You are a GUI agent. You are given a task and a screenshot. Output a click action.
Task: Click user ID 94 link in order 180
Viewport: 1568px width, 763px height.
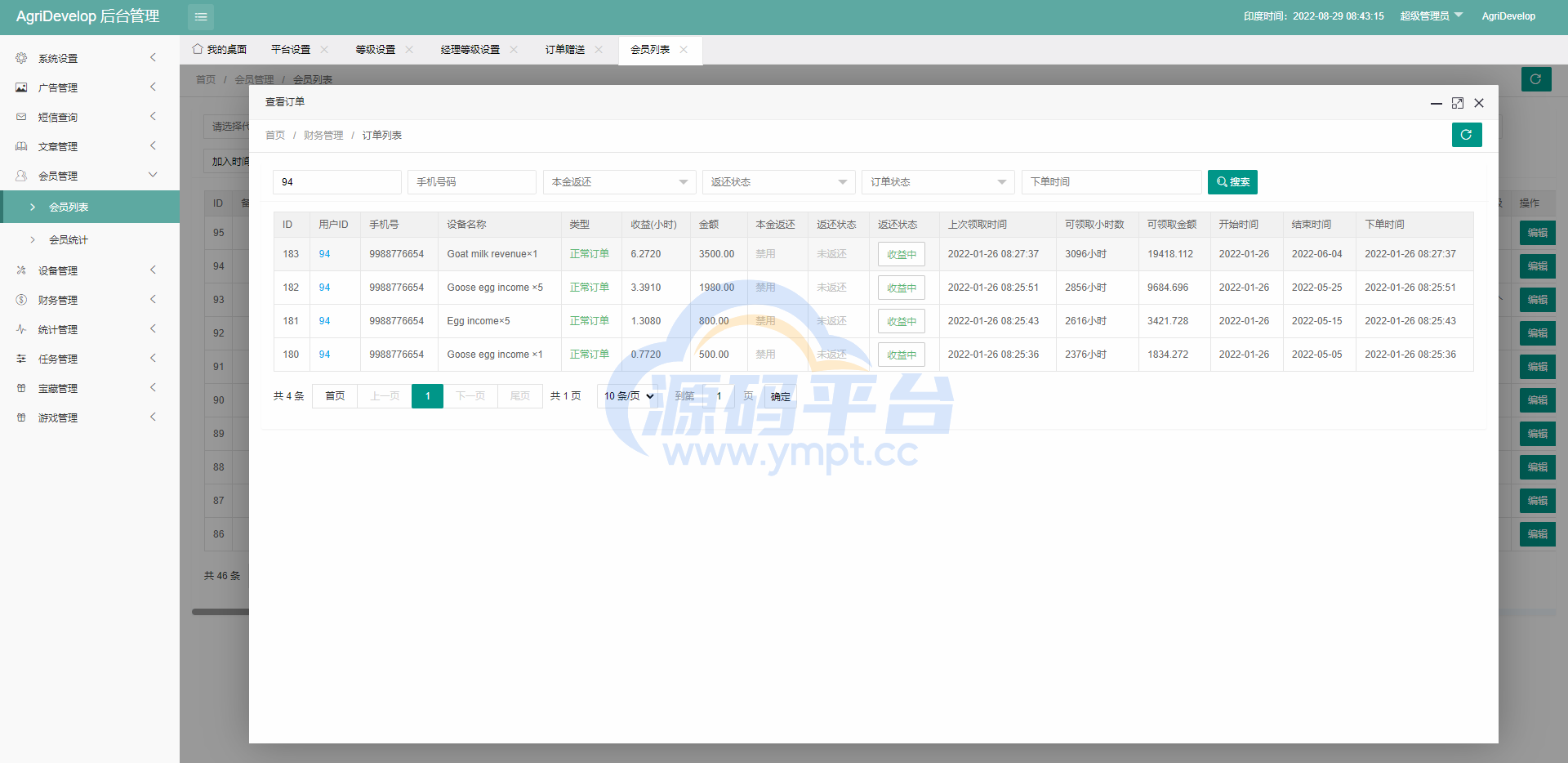324,355
